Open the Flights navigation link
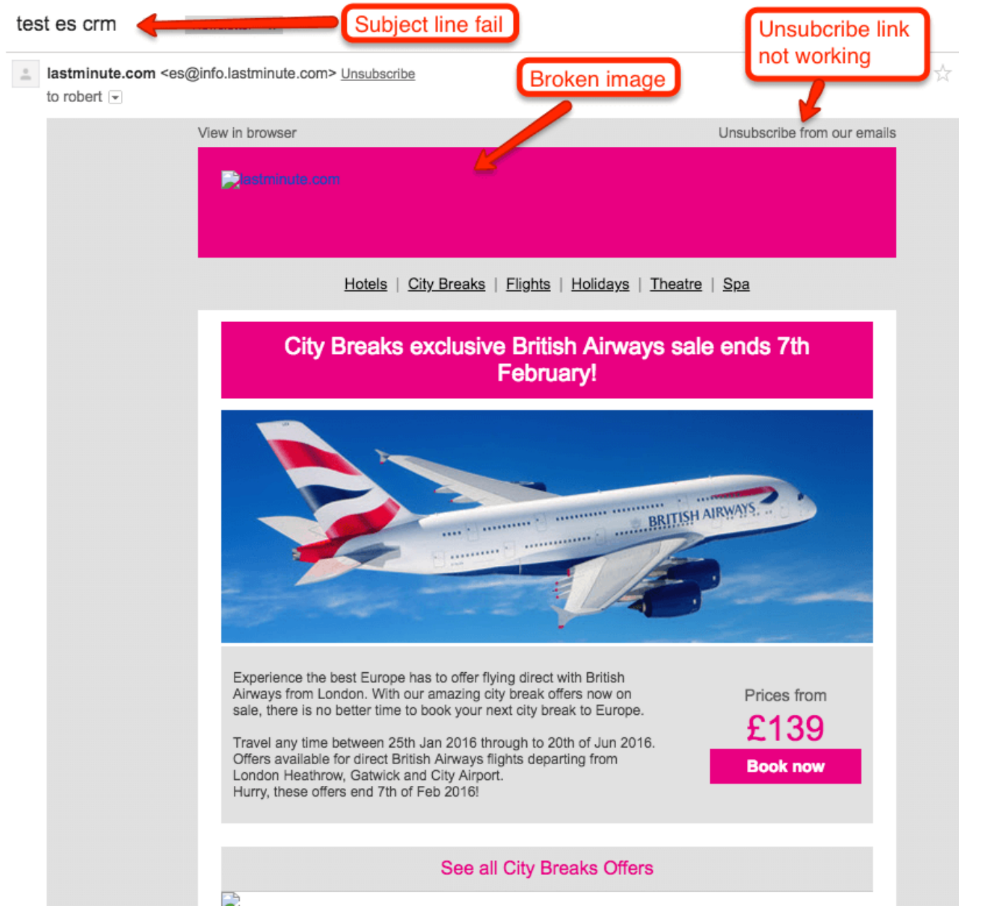The image size is (983, 919). click(528, 284)
